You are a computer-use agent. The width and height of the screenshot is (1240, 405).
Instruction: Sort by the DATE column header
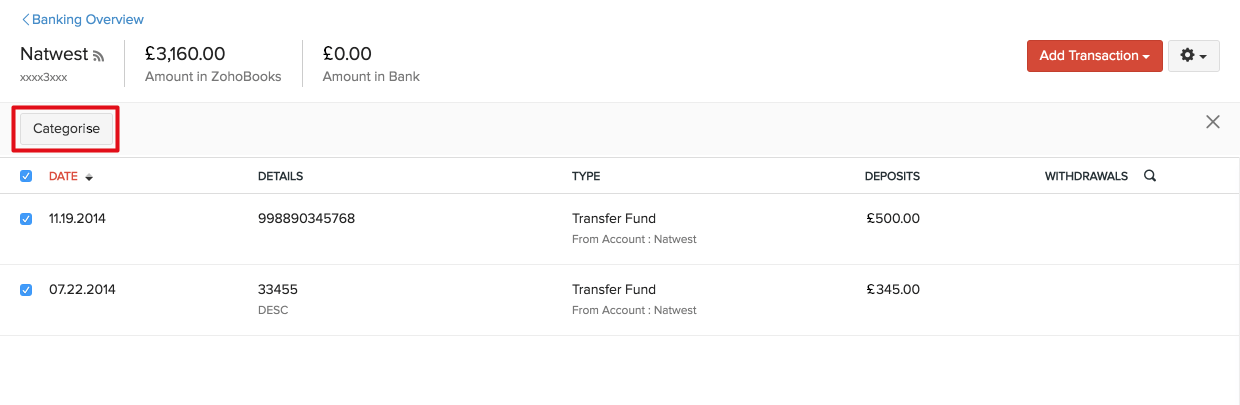63,176
